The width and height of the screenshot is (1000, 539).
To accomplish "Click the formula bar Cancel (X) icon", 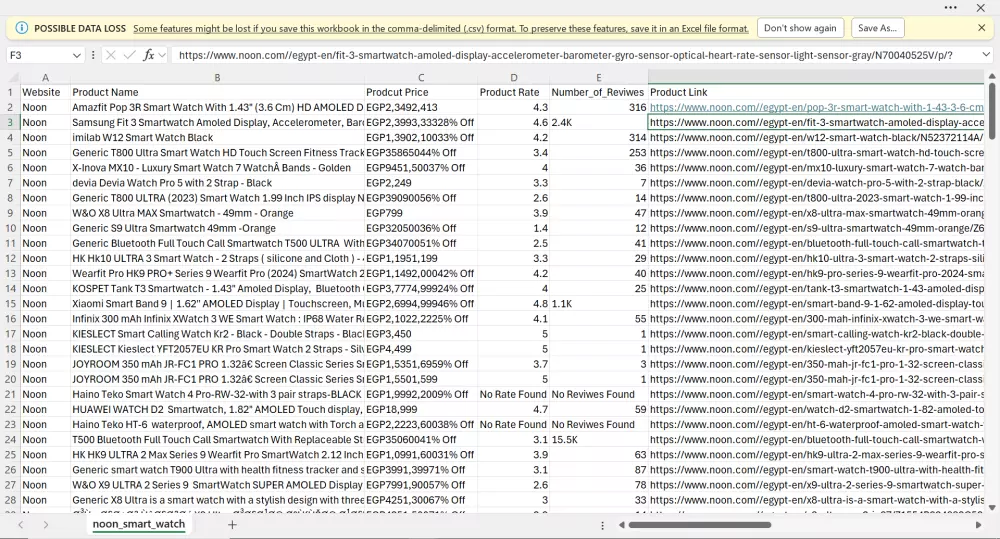I will click(x=111, y=55).
